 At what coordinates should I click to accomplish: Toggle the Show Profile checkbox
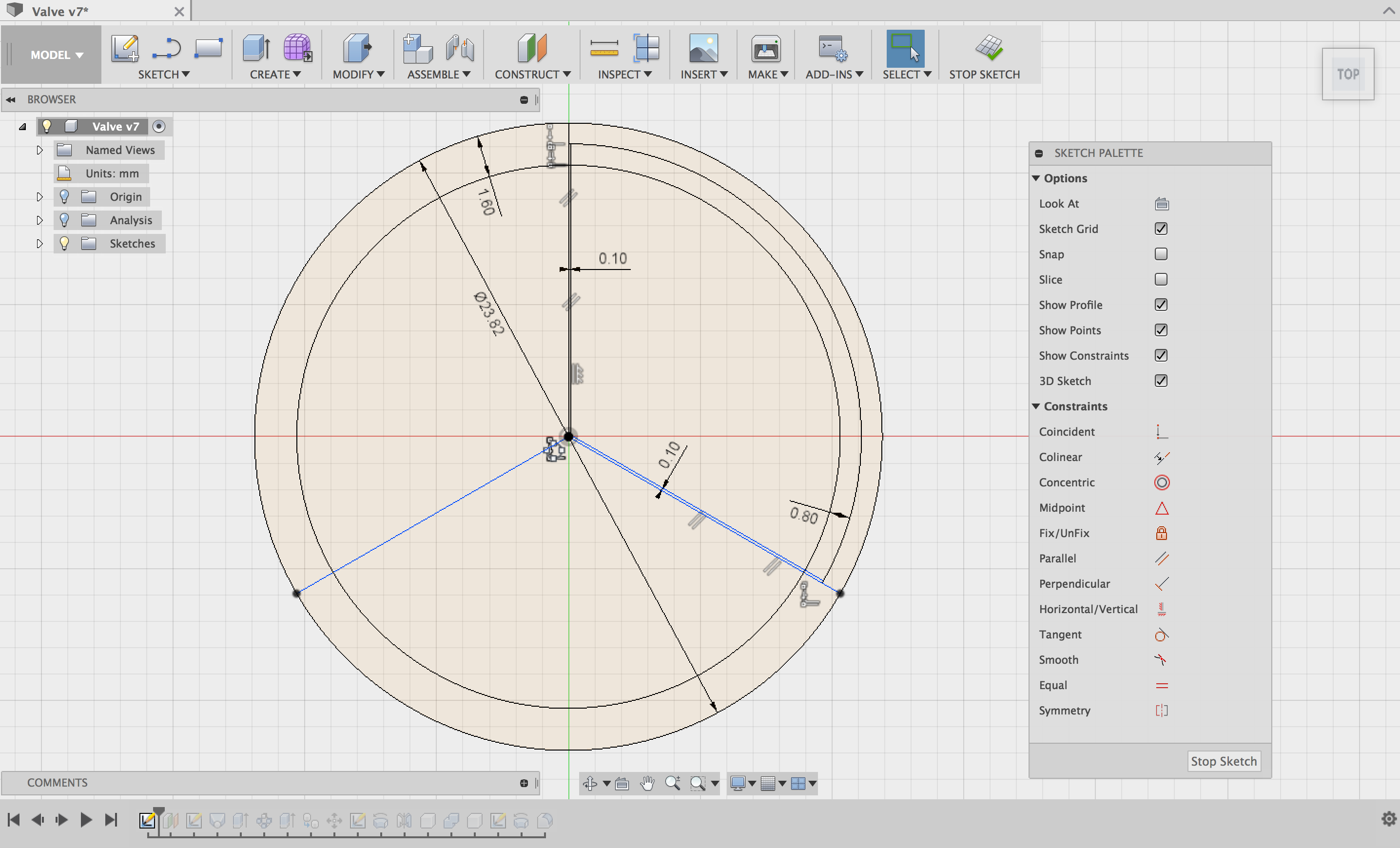1161,305
